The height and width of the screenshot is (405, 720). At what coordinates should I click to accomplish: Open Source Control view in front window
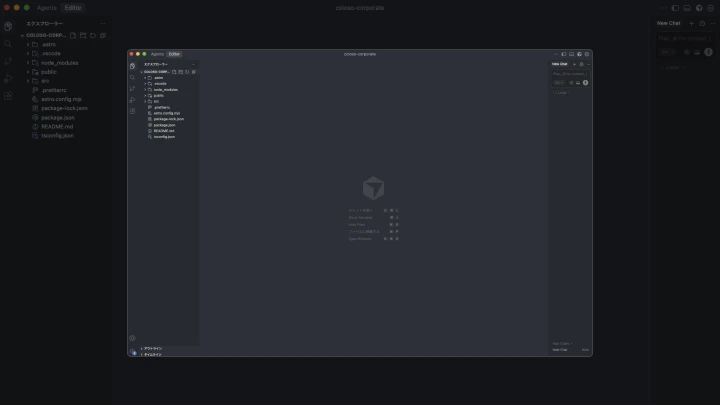[132, 88]
